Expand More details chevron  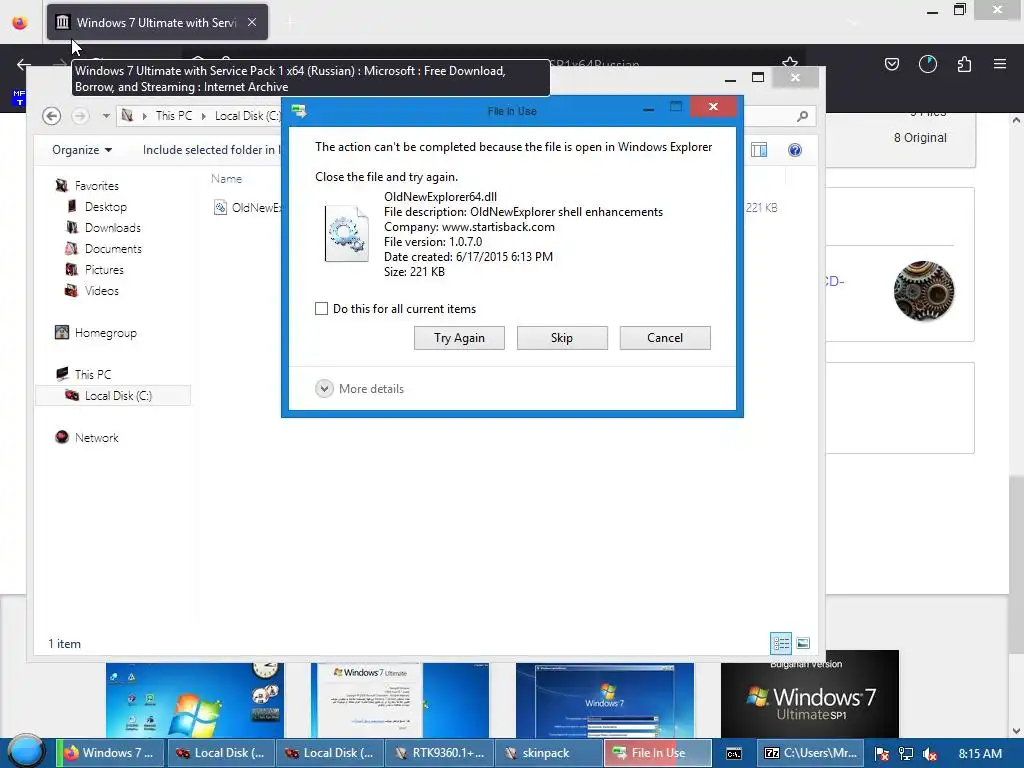coord(325,389)
